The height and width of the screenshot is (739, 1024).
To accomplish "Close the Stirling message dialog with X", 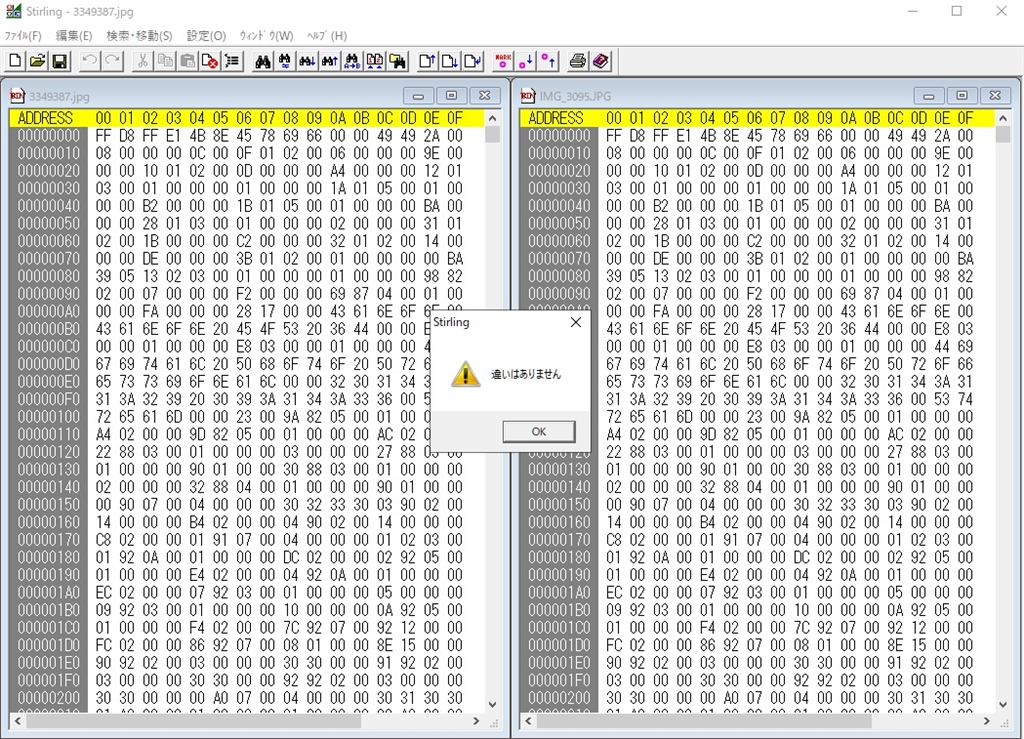I will pos(575,323).
